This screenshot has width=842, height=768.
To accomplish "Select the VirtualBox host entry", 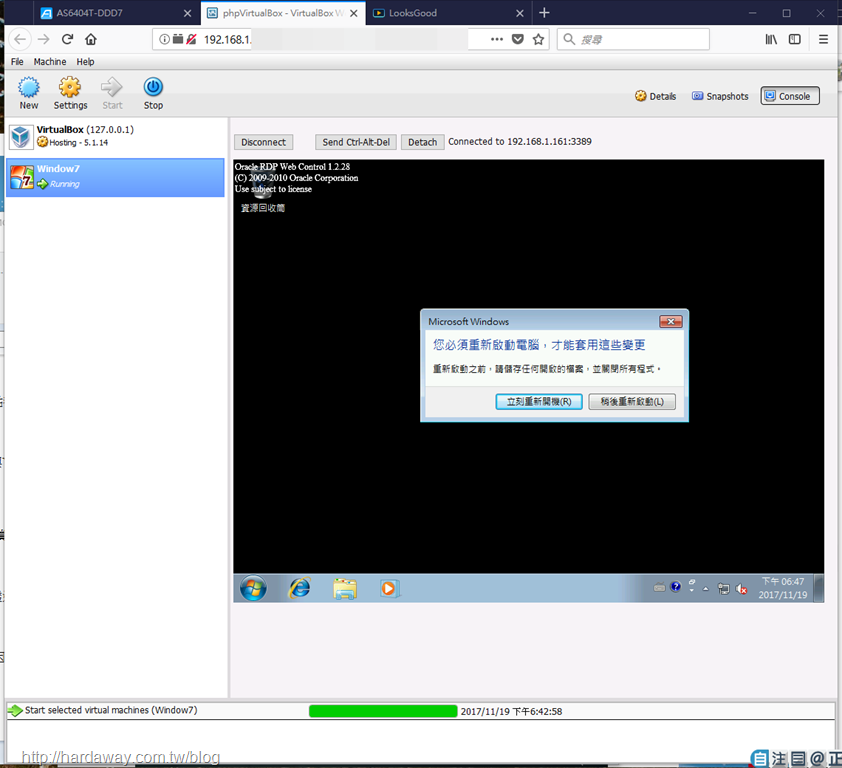I will coord(115,136).
